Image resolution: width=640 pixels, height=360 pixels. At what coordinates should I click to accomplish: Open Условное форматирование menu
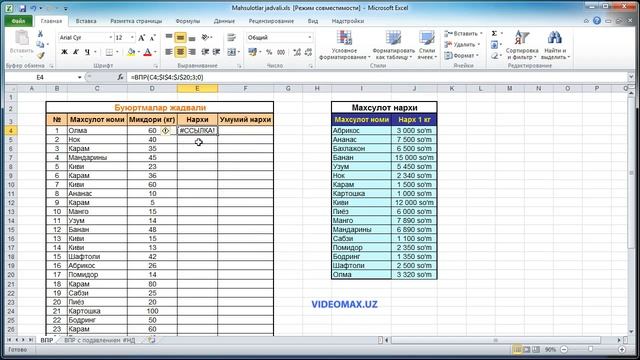344,45
